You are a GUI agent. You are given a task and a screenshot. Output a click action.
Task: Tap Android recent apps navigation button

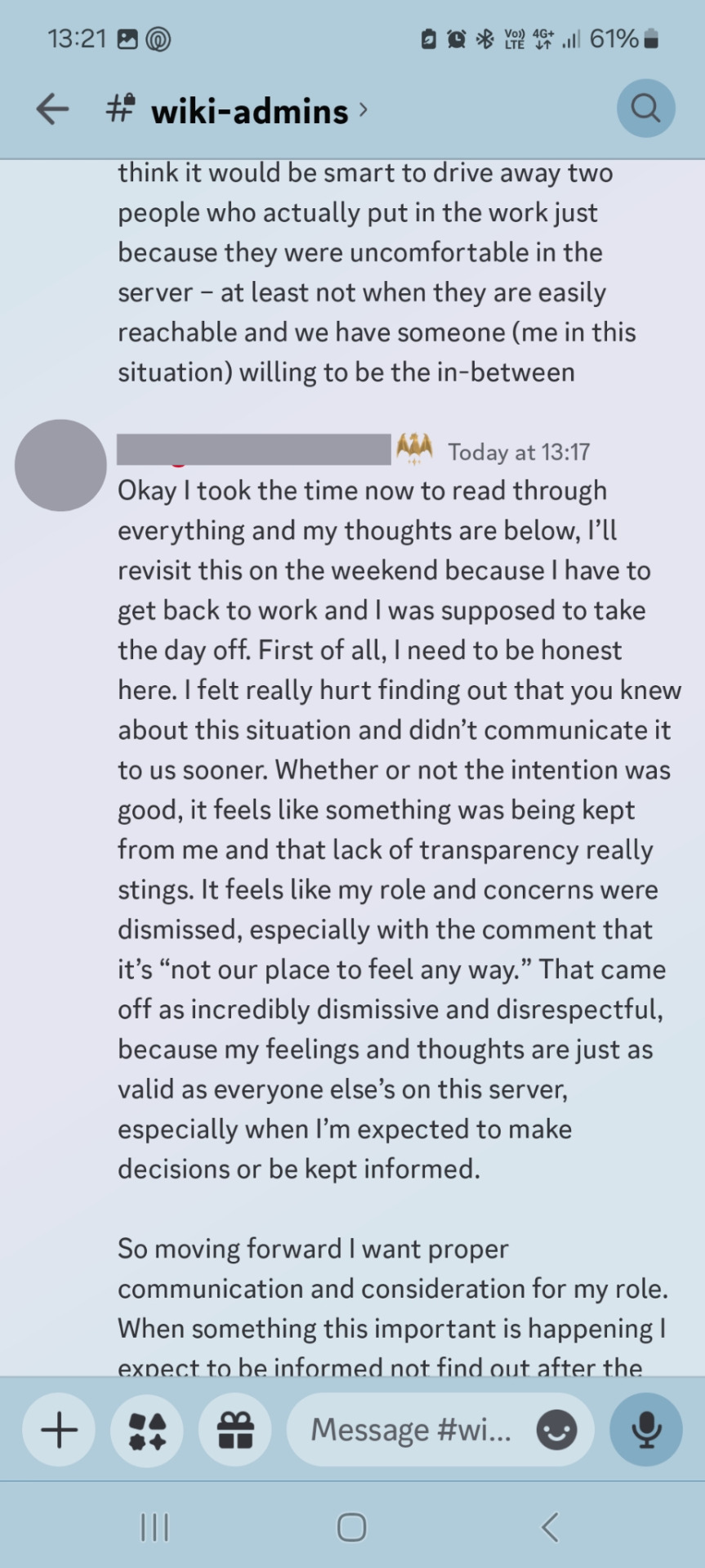pyautogui.click(x=154, y=1526)
